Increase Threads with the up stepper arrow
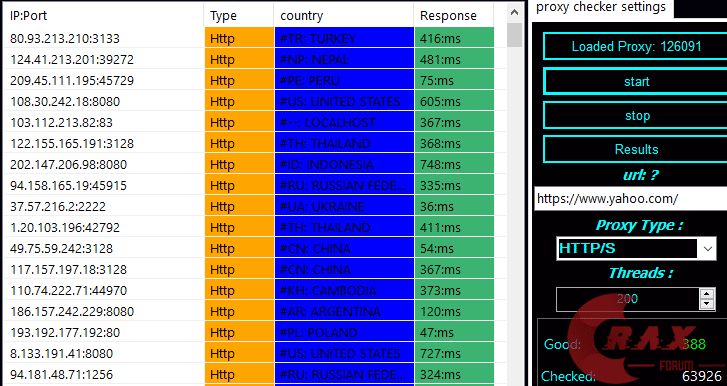Viewport: 727px width, 386px height. [706, 294]
